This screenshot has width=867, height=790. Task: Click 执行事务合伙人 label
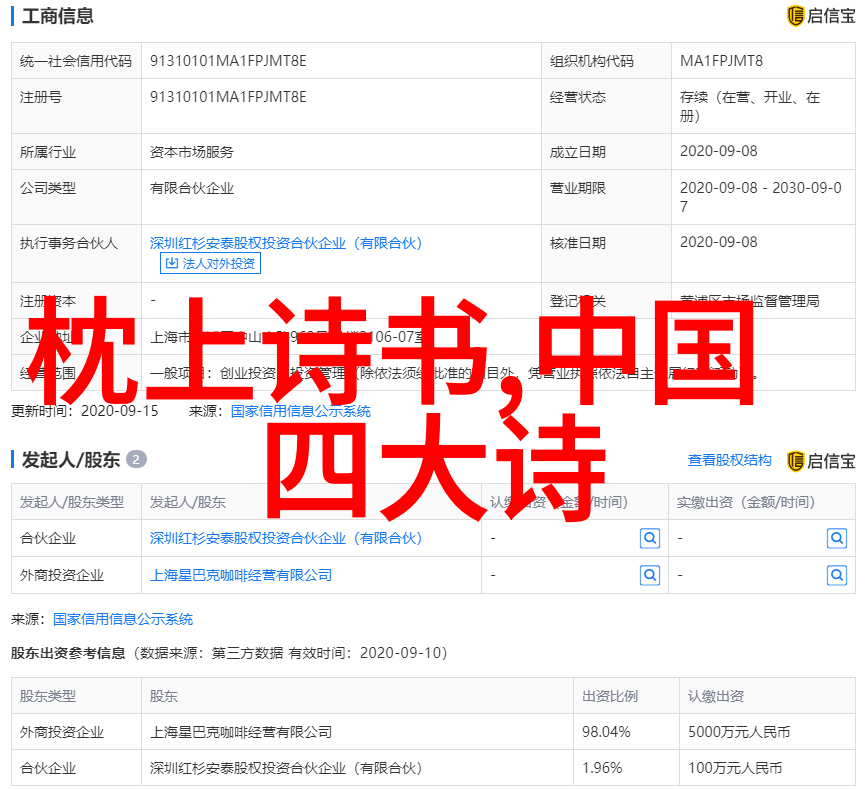69,243
